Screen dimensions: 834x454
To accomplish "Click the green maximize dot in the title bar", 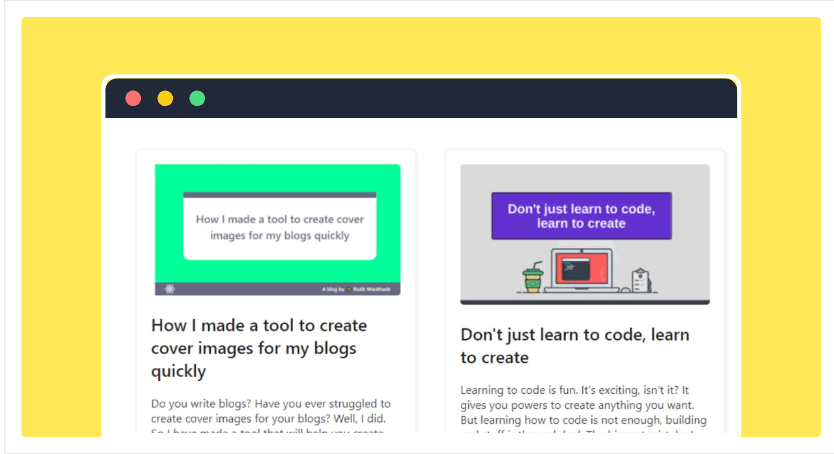I will pyautogui.click(x=197, y=98).
